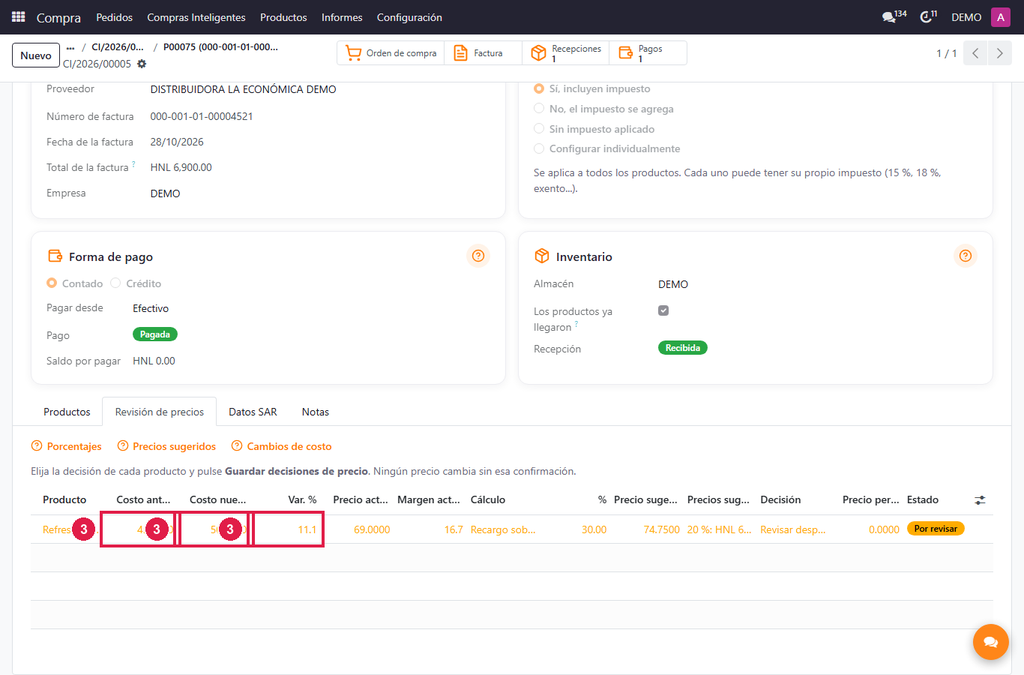
Task: Open the Recepciones smart button
Action: (x=566, y=53)
